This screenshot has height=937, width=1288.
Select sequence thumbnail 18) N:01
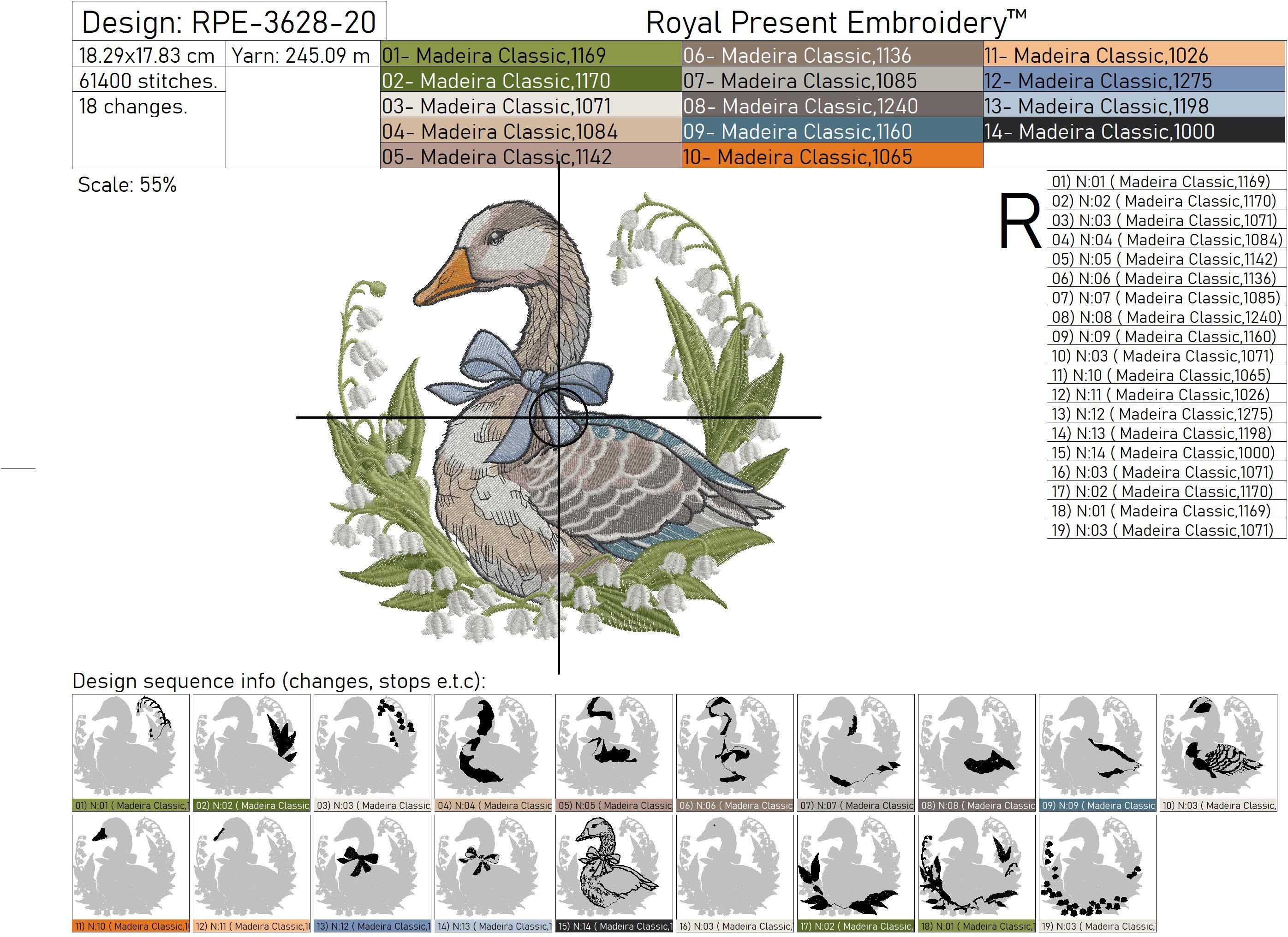click(x=977, y=874)
